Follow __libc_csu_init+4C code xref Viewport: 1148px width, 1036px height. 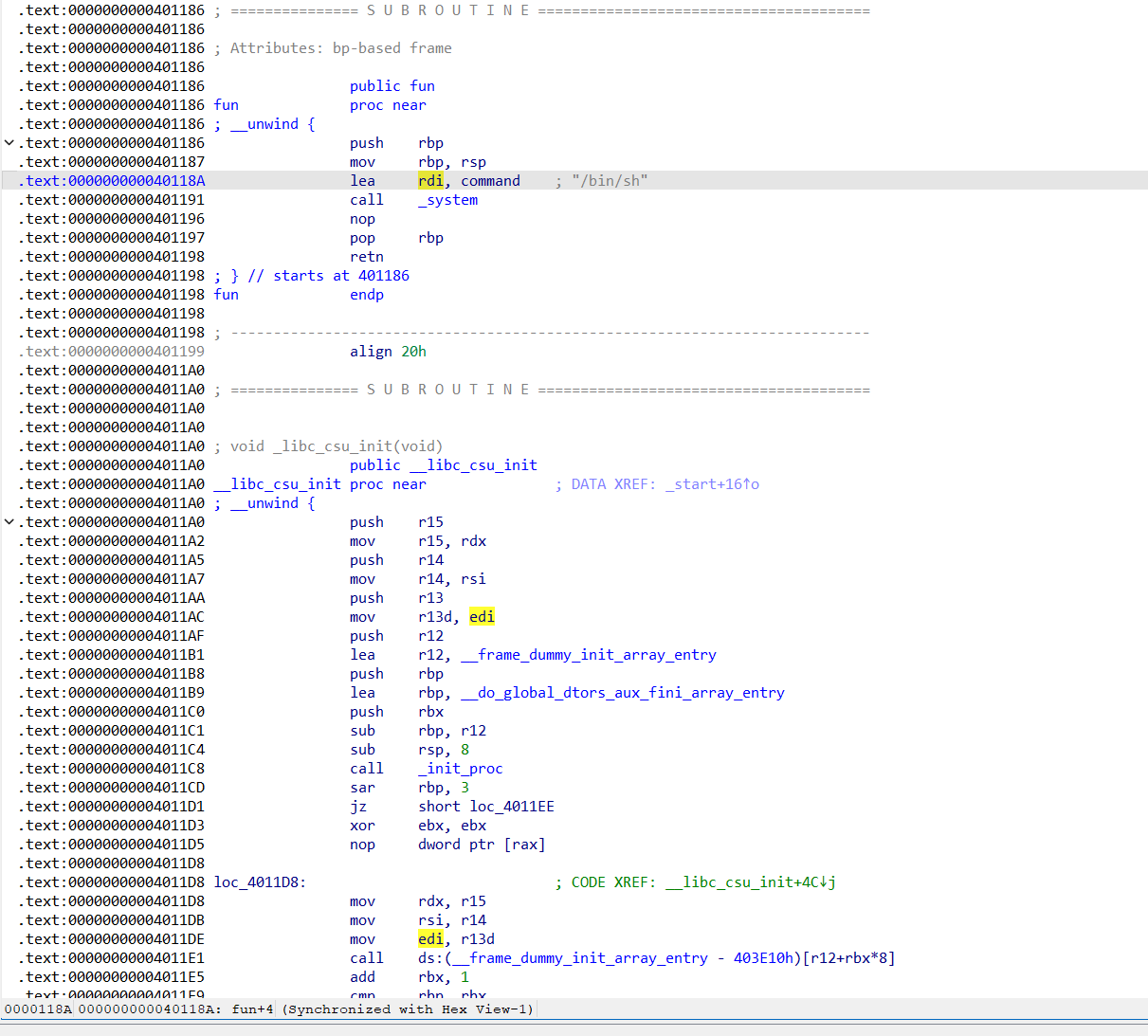point(751,882)
